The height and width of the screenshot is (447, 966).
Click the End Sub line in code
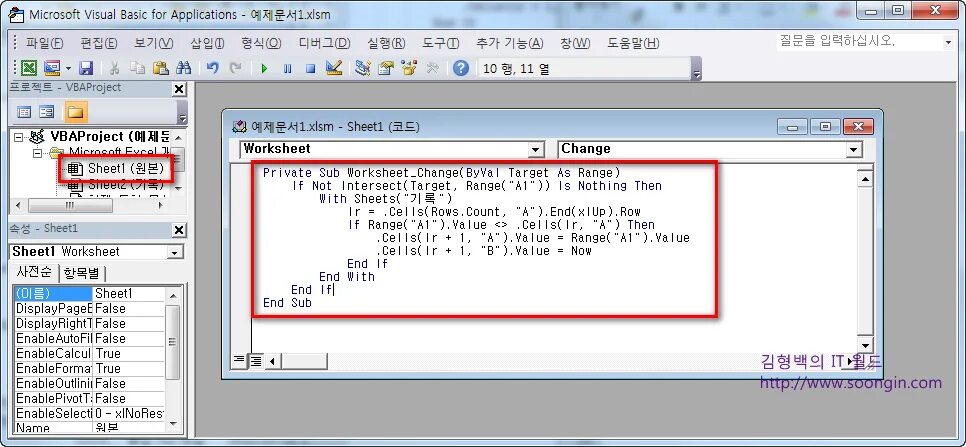click(287, 303)
